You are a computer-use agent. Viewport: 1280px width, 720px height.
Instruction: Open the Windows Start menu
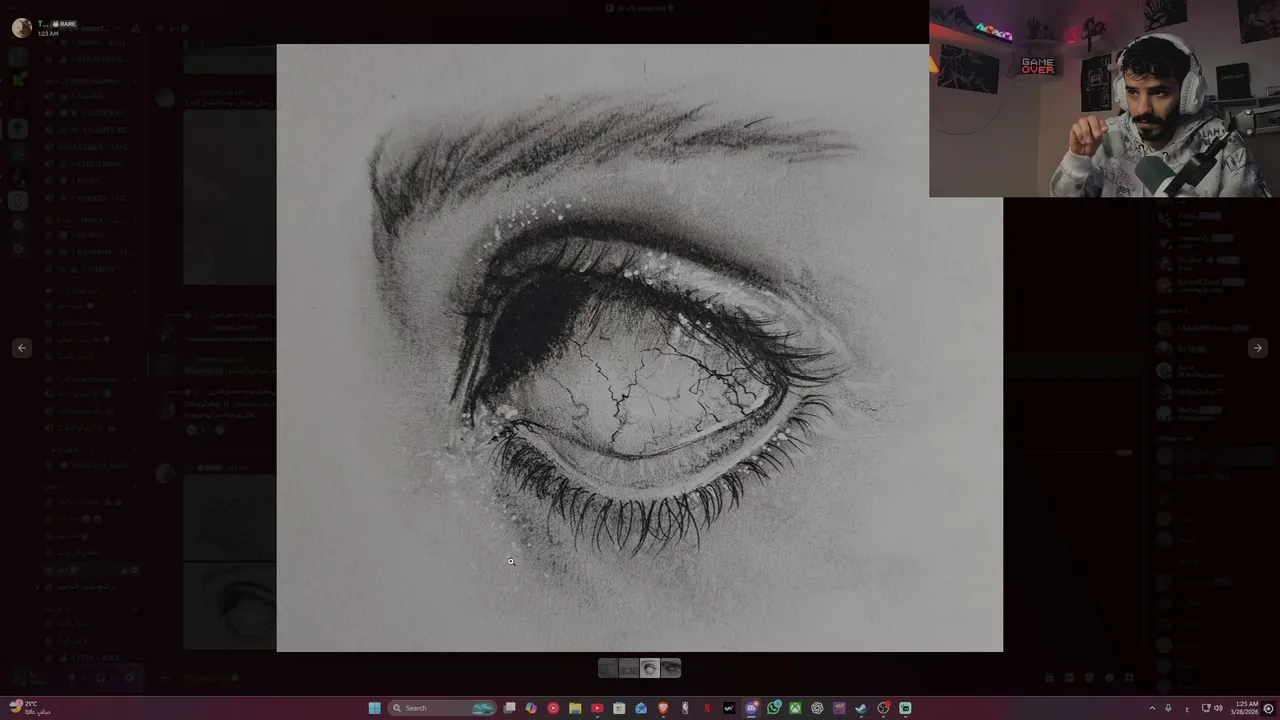(374, 708)
